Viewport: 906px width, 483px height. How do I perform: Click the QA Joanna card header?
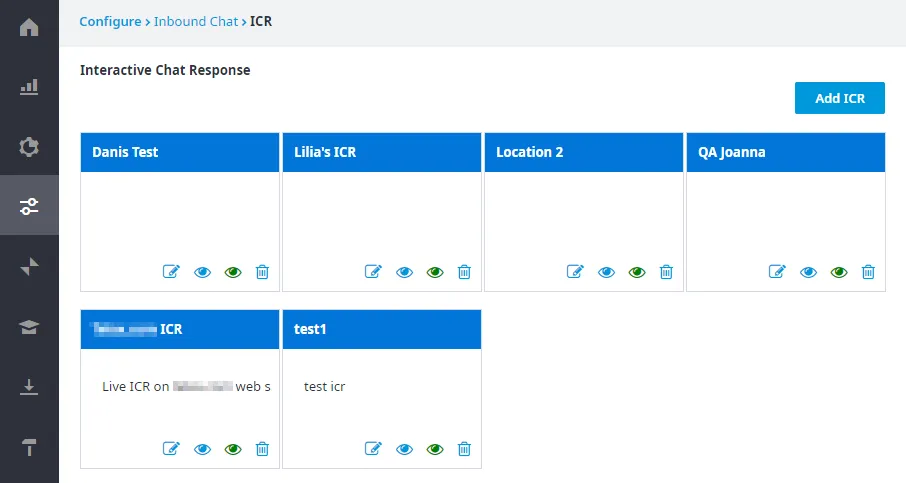pos(786,153)
